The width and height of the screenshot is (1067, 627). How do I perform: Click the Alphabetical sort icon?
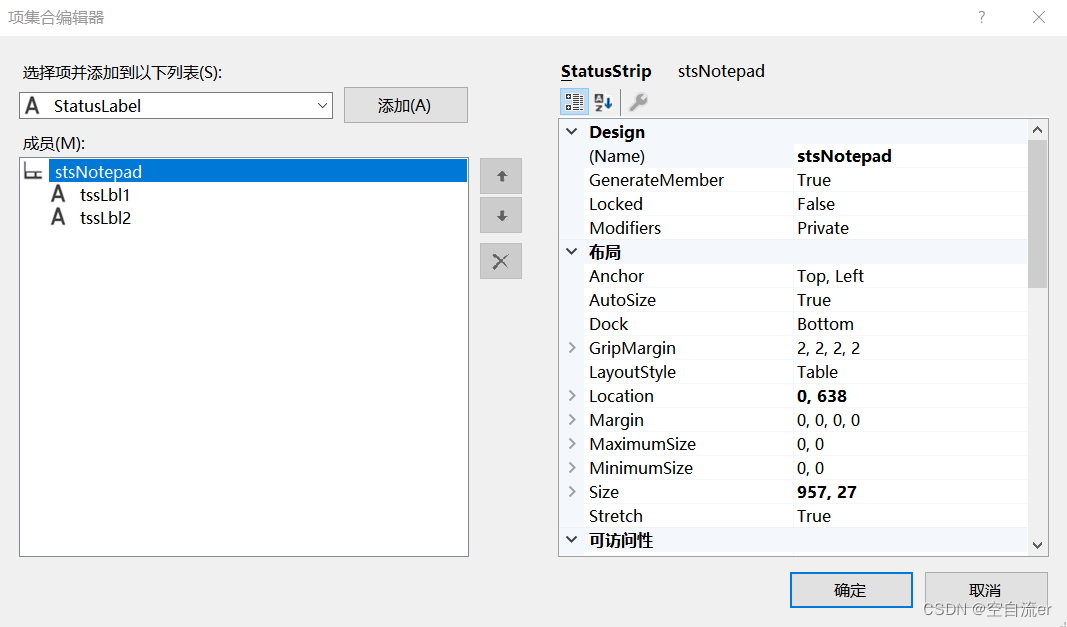tap(603, 102)
